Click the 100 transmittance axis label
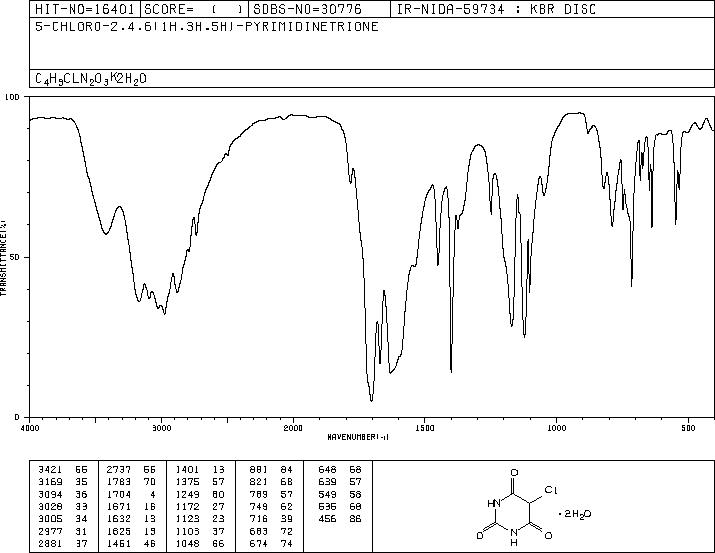 point(12,97)
